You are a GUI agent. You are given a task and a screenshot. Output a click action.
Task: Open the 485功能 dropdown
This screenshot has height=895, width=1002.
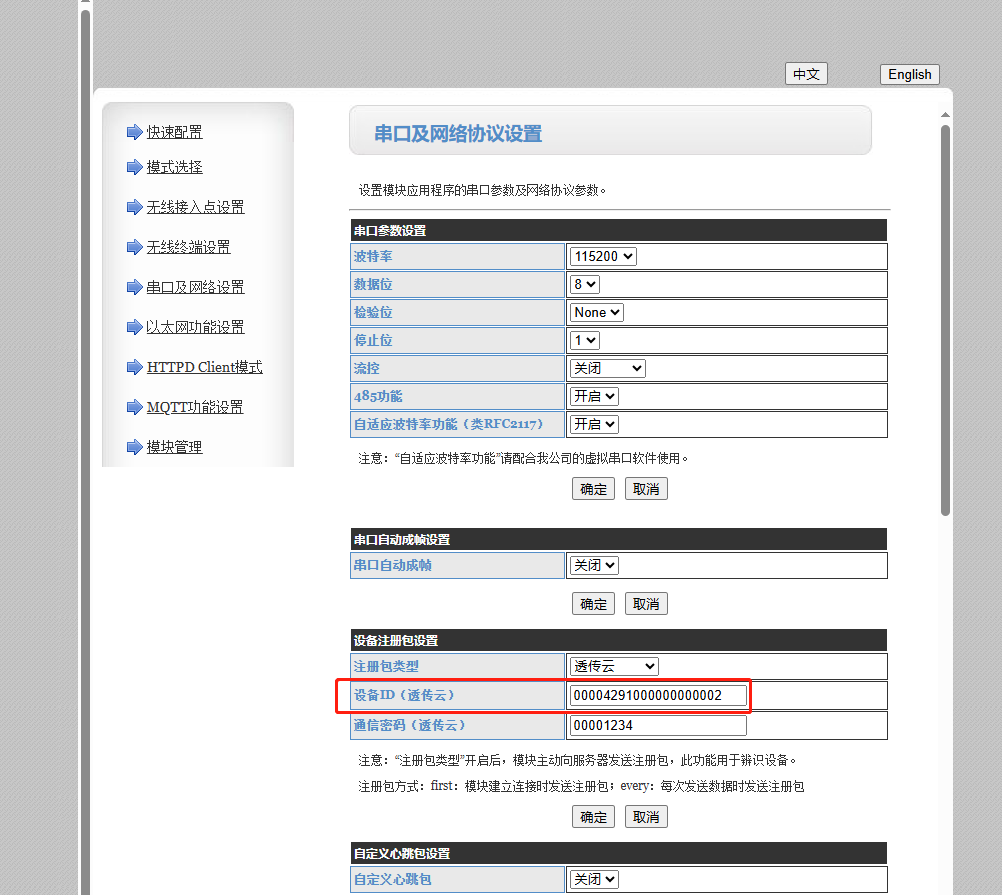tap(594, 396)
